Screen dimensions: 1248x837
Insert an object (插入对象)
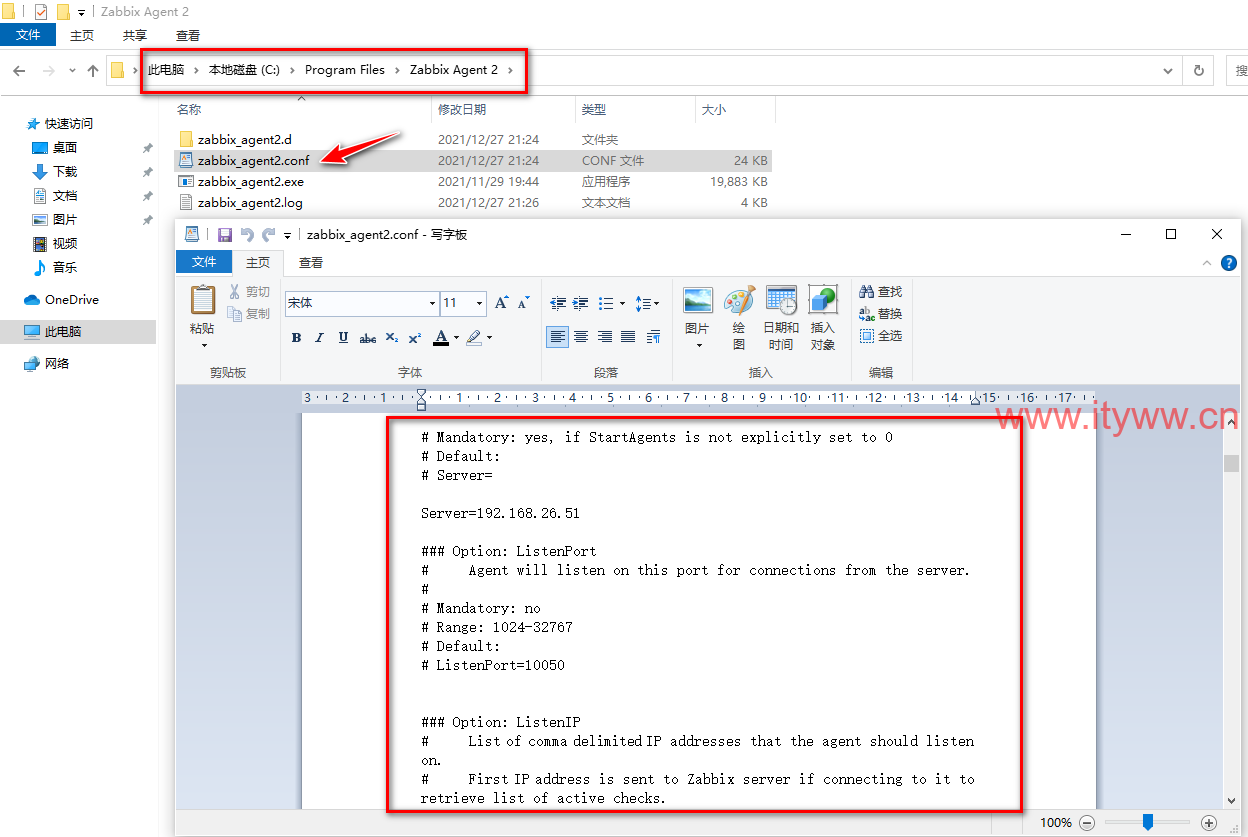(x=822, y=318)
